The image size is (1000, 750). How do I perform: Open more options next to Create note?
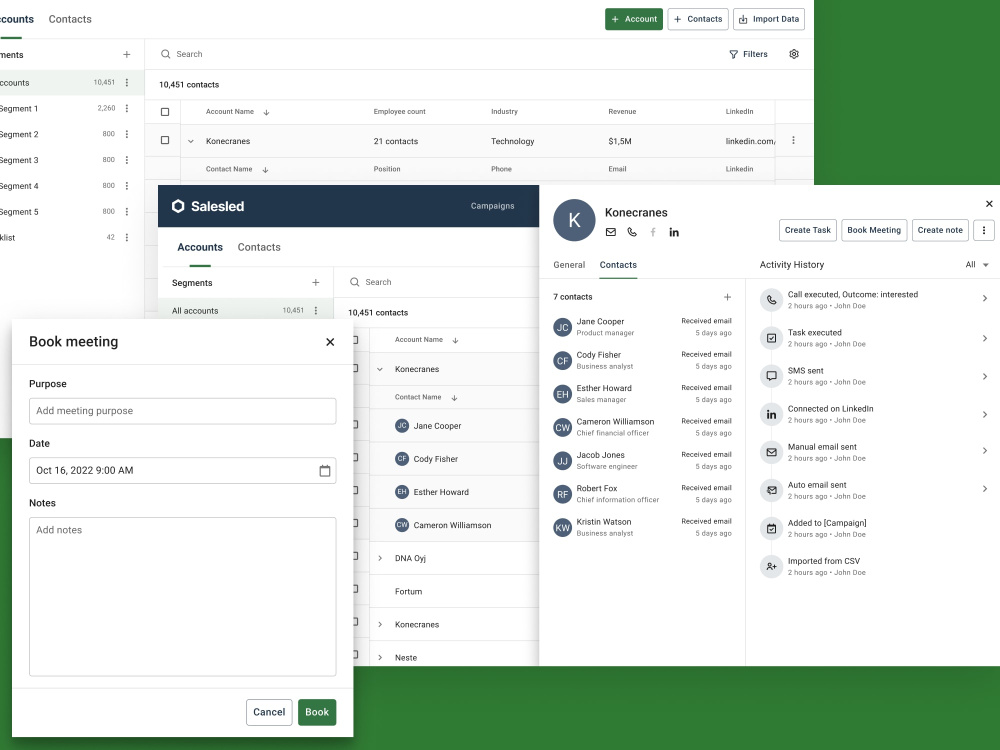coord(983,230)
